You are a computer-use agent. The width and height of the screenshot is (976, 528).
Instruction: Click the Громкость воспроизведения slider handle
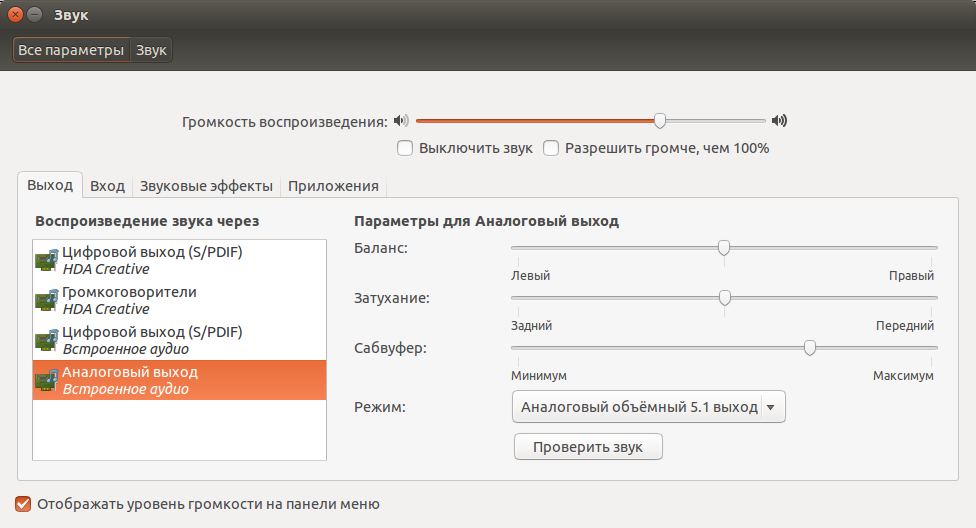point(660,121)
